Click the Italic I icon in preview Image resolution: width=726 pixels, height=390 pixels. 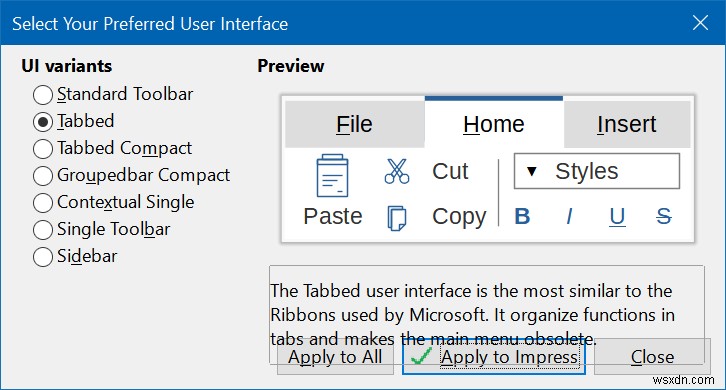point(569,216)
